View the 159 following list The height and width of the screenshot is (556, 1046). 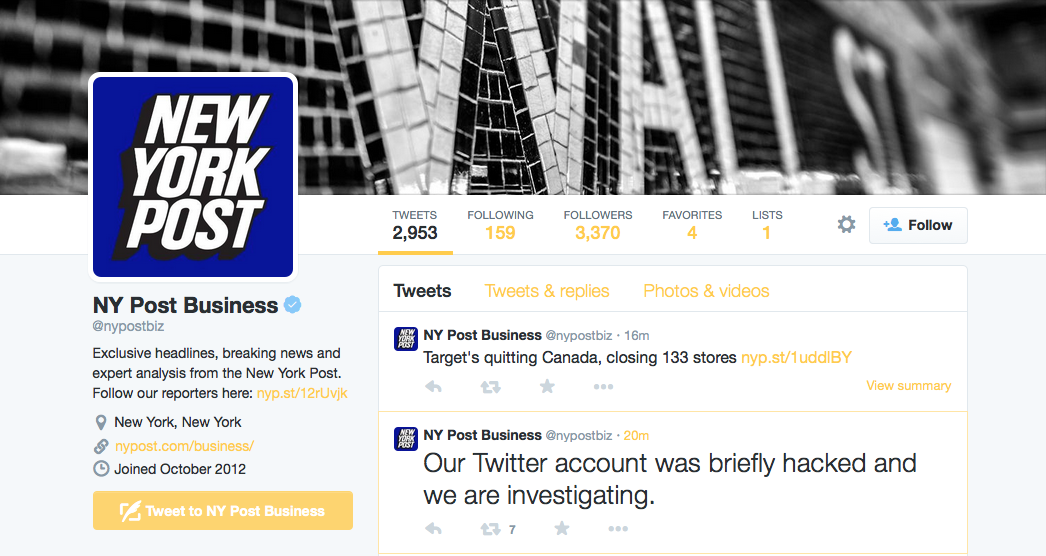click(x=500, y=225)
